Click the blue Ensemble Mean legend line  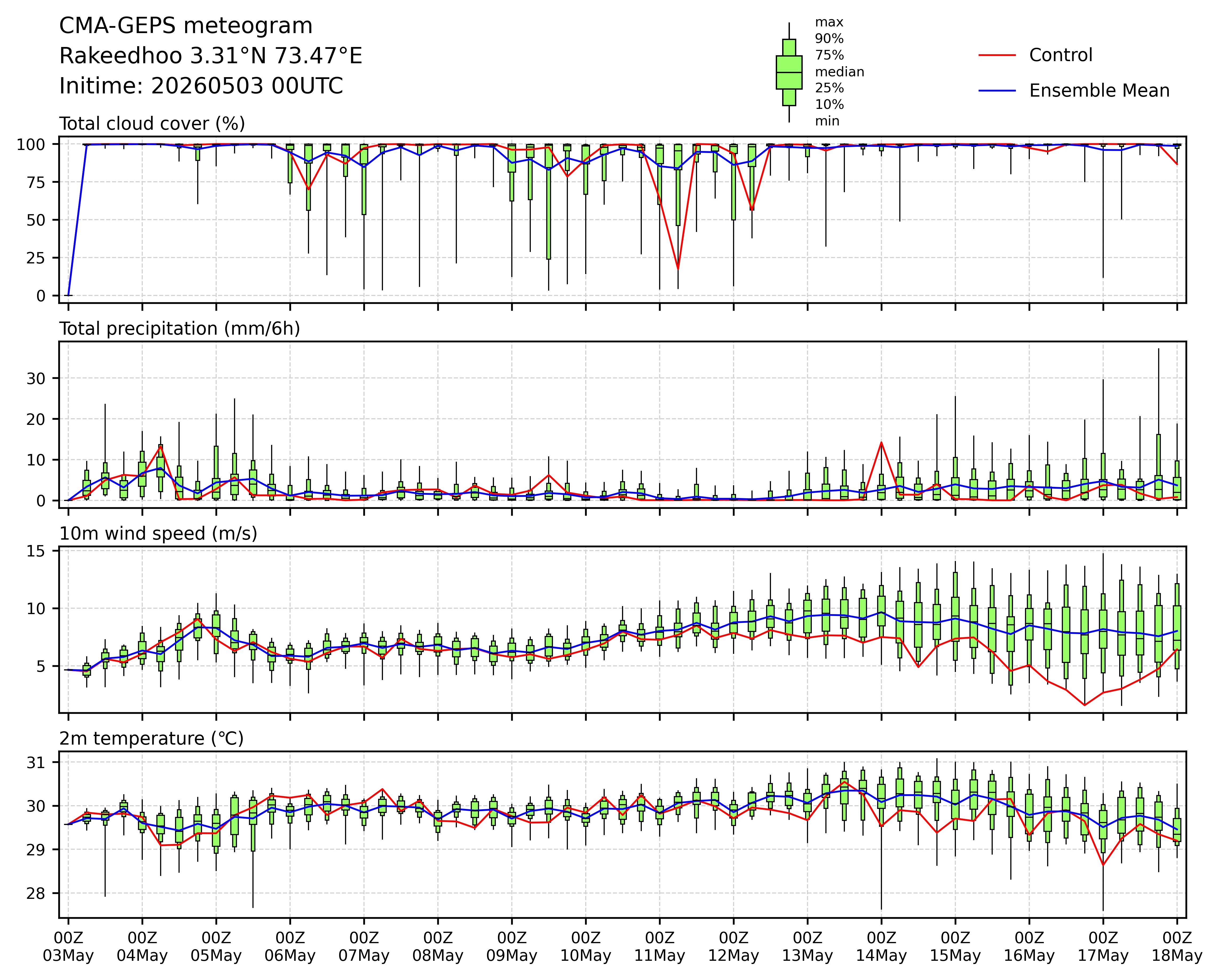(997, 90)
